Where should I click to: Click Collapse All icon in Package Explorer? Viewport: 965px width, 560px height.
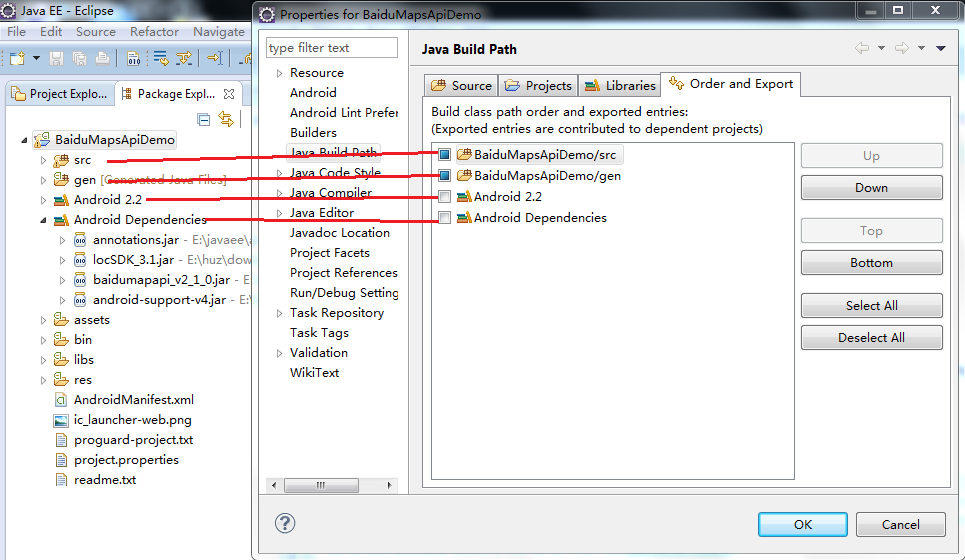click(204, 119)
